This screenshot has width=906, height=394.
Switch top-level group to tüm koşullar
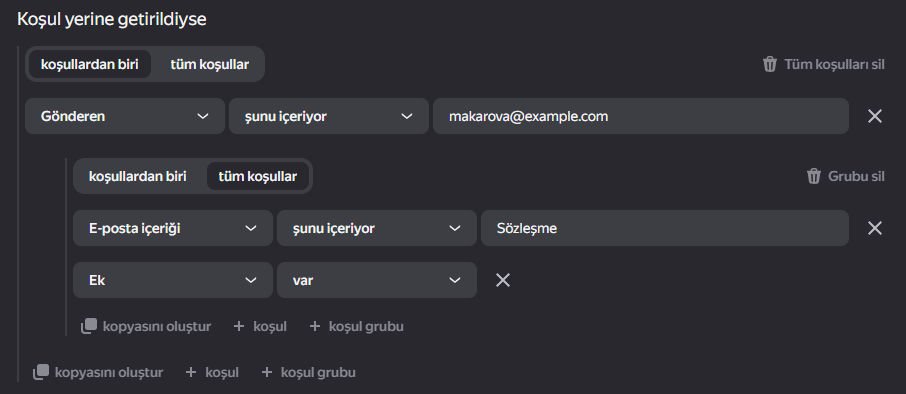[x=209, y=64]
